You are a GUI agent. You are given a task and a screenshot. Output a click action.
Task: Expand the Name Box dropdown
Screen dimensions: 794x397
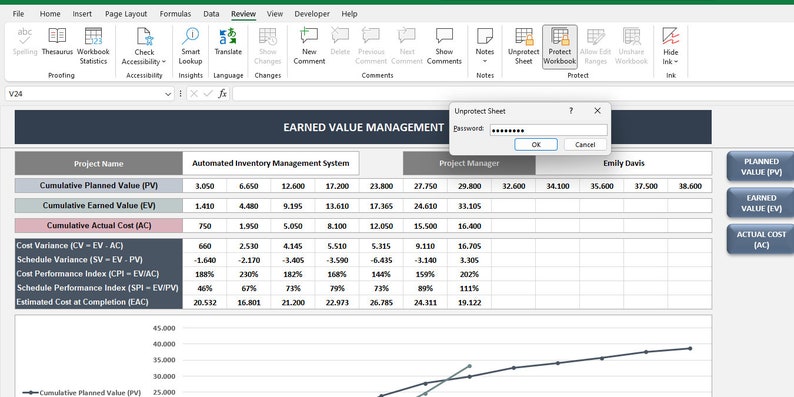(x=168, y=94)
